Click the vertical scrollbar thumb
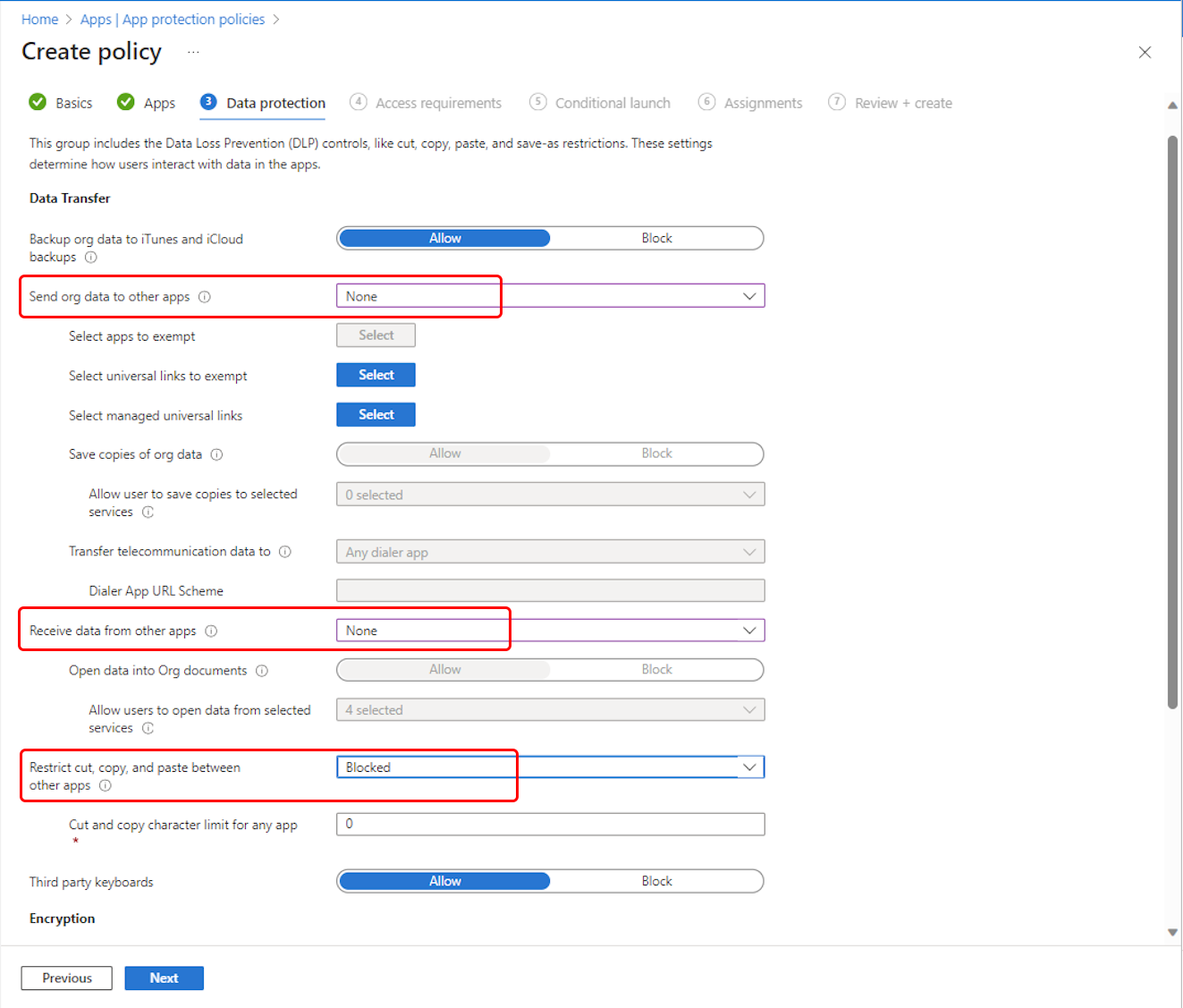Viewport: 1183px width, 1008px height. tap(1172, 422)
